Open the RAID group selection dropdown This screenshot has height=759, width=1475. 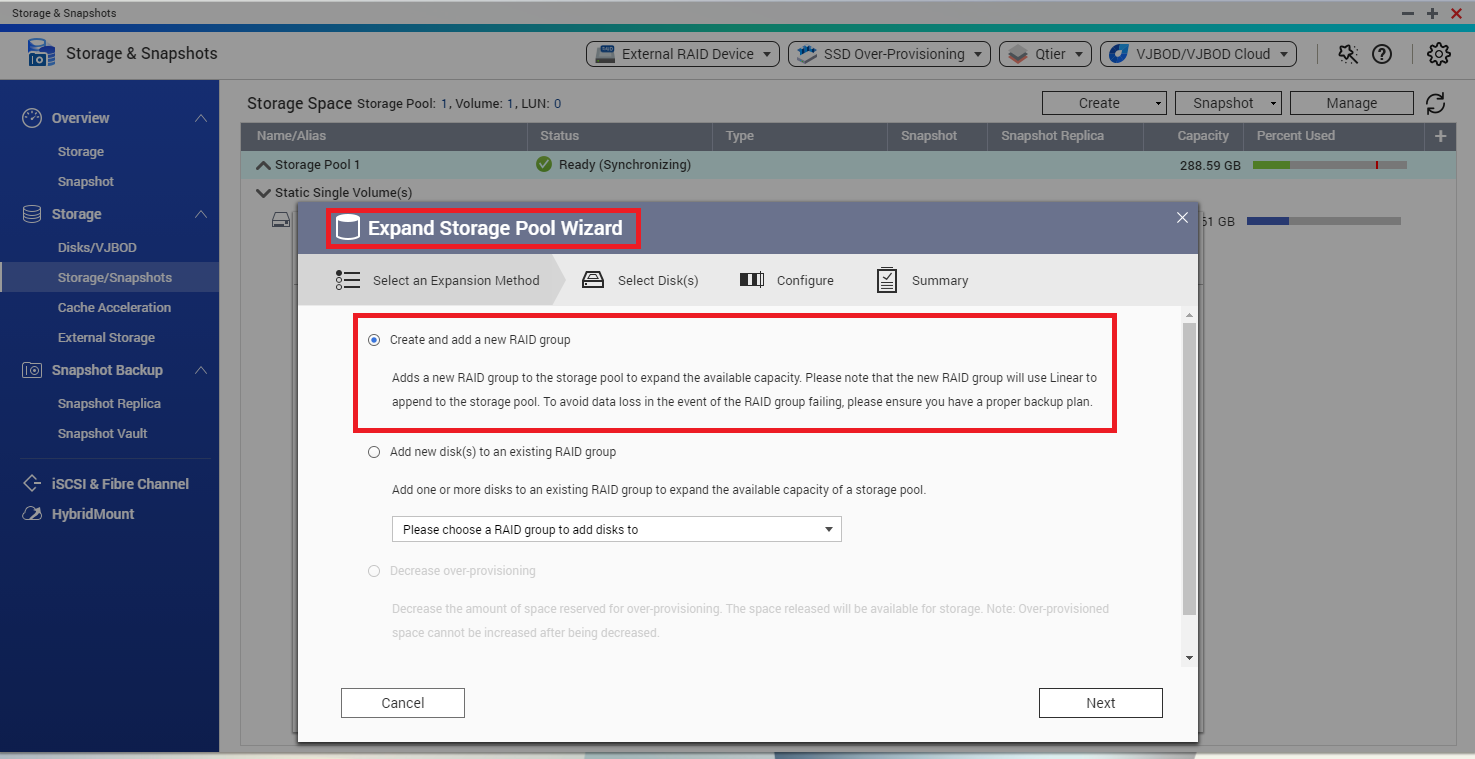(616, 529)
